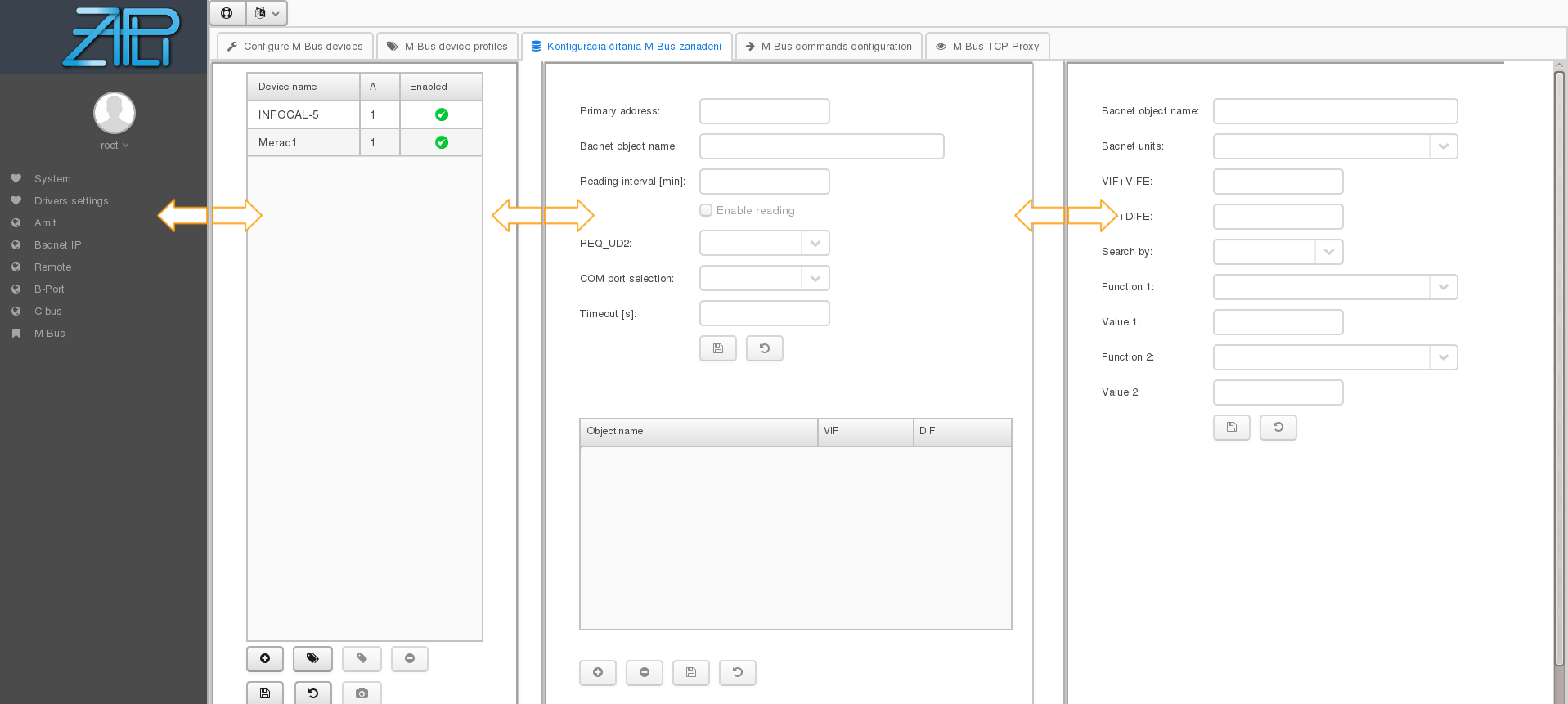Click the save icon below the device list

coord(265,693)
